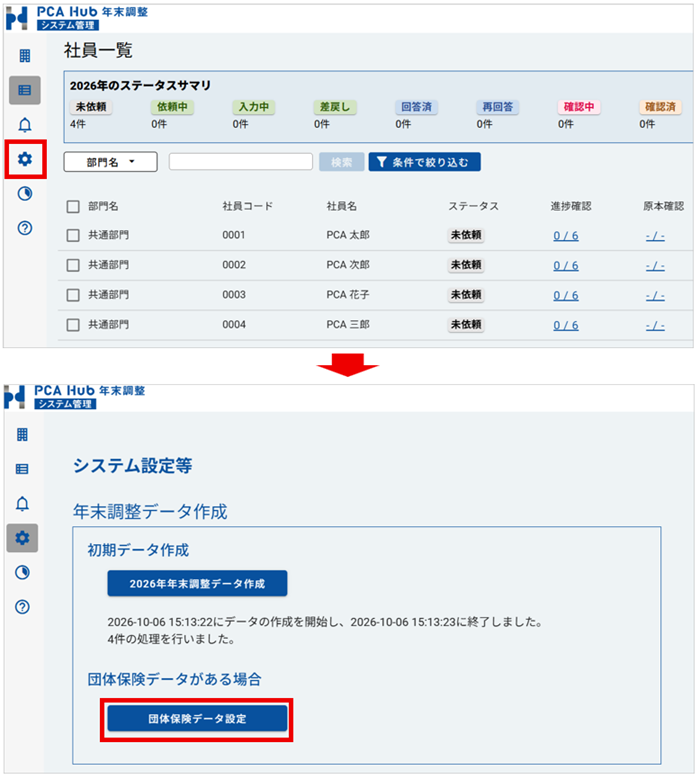
Task: Open the settings gear in the upper sidebar
Action: [25, 159]
